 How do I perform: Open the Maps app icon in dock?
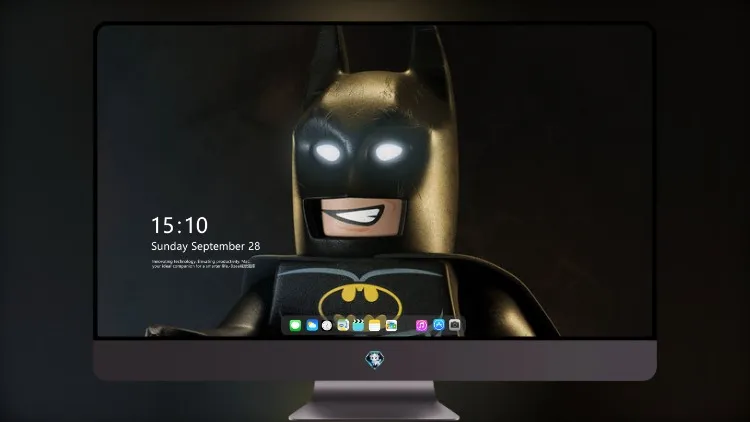[343, 326]
